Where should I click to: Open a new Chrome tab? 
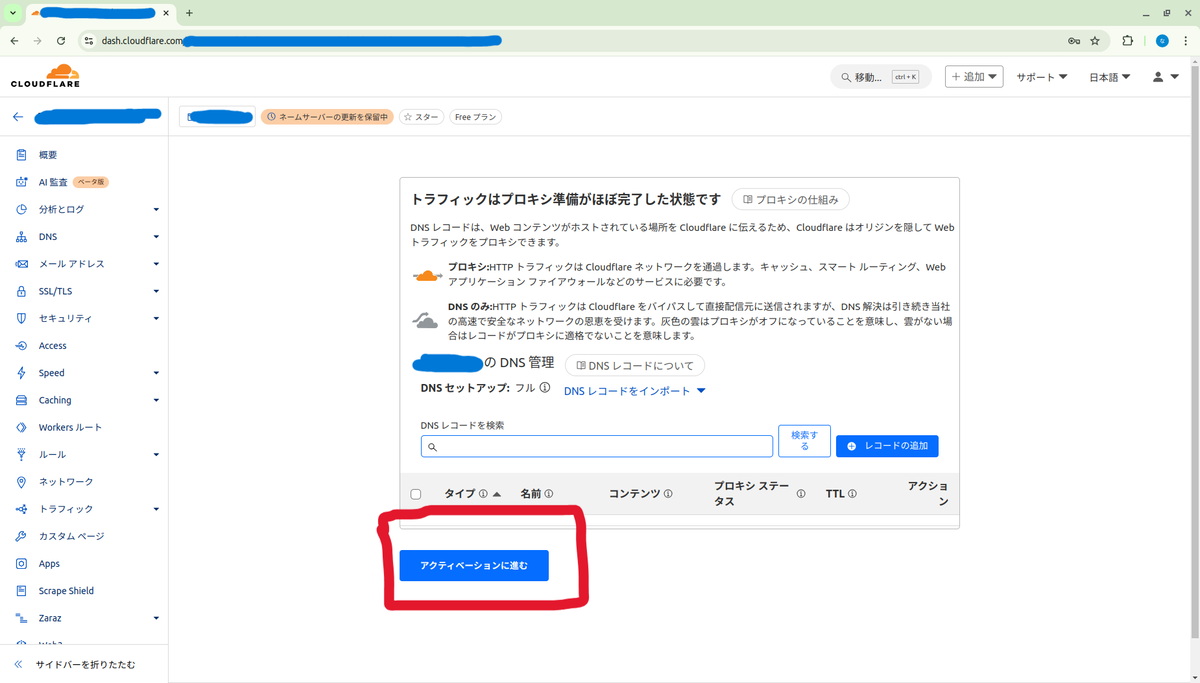(x=189, y=13)
